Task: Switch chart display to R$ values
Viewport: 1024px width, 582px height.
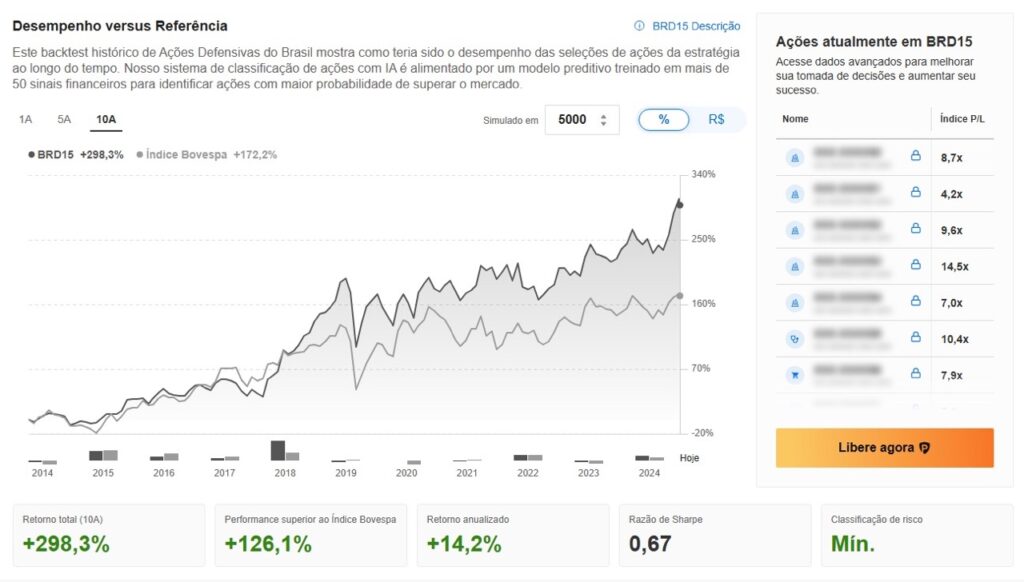Action: click(716, 120)
